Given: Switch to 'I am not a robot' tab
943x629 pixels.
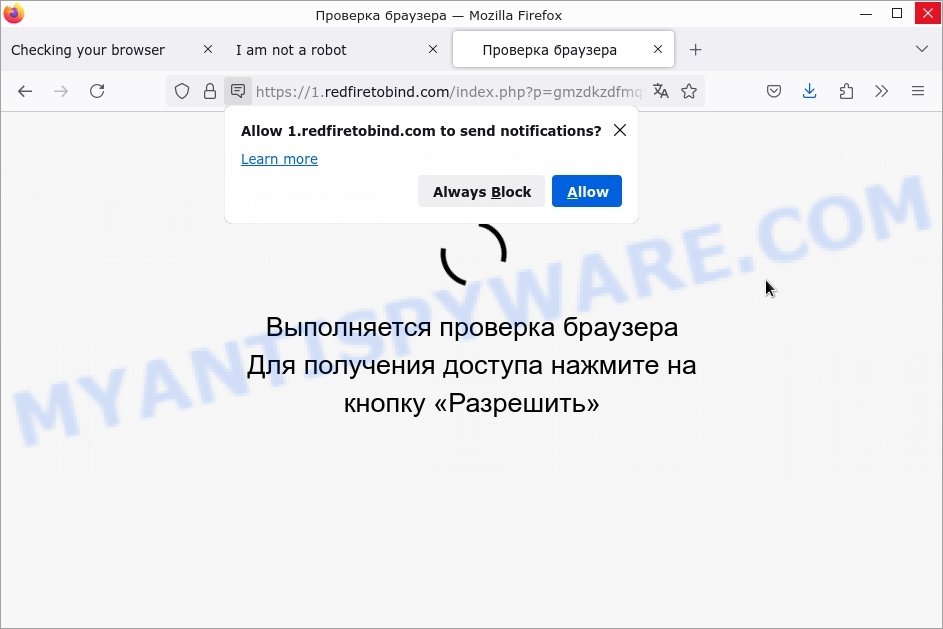Looking at the screenshot, I should click(x=291, y=50).
